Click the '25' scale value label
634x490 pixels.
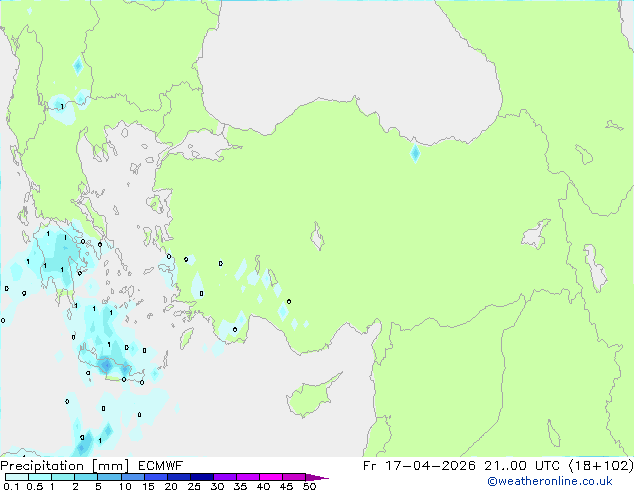(194, 486)
